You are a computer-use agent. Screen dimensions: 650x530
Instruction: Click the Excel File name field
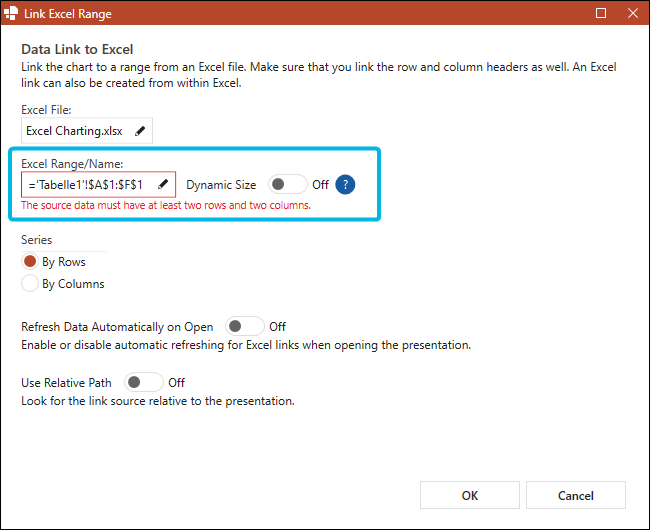tap(87, 131)
